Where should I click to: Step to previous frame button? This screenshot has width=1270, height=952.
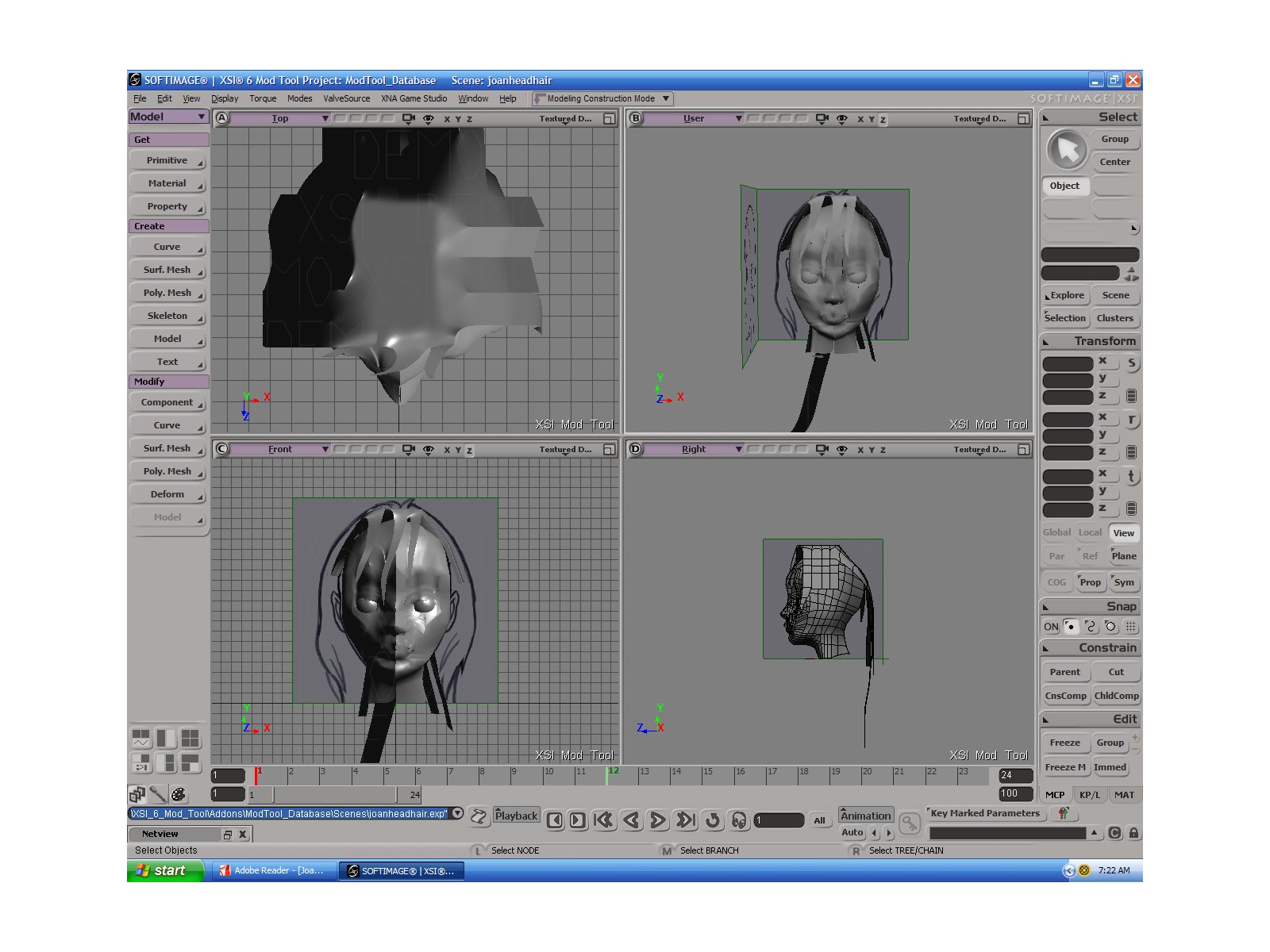pos(555,820)
